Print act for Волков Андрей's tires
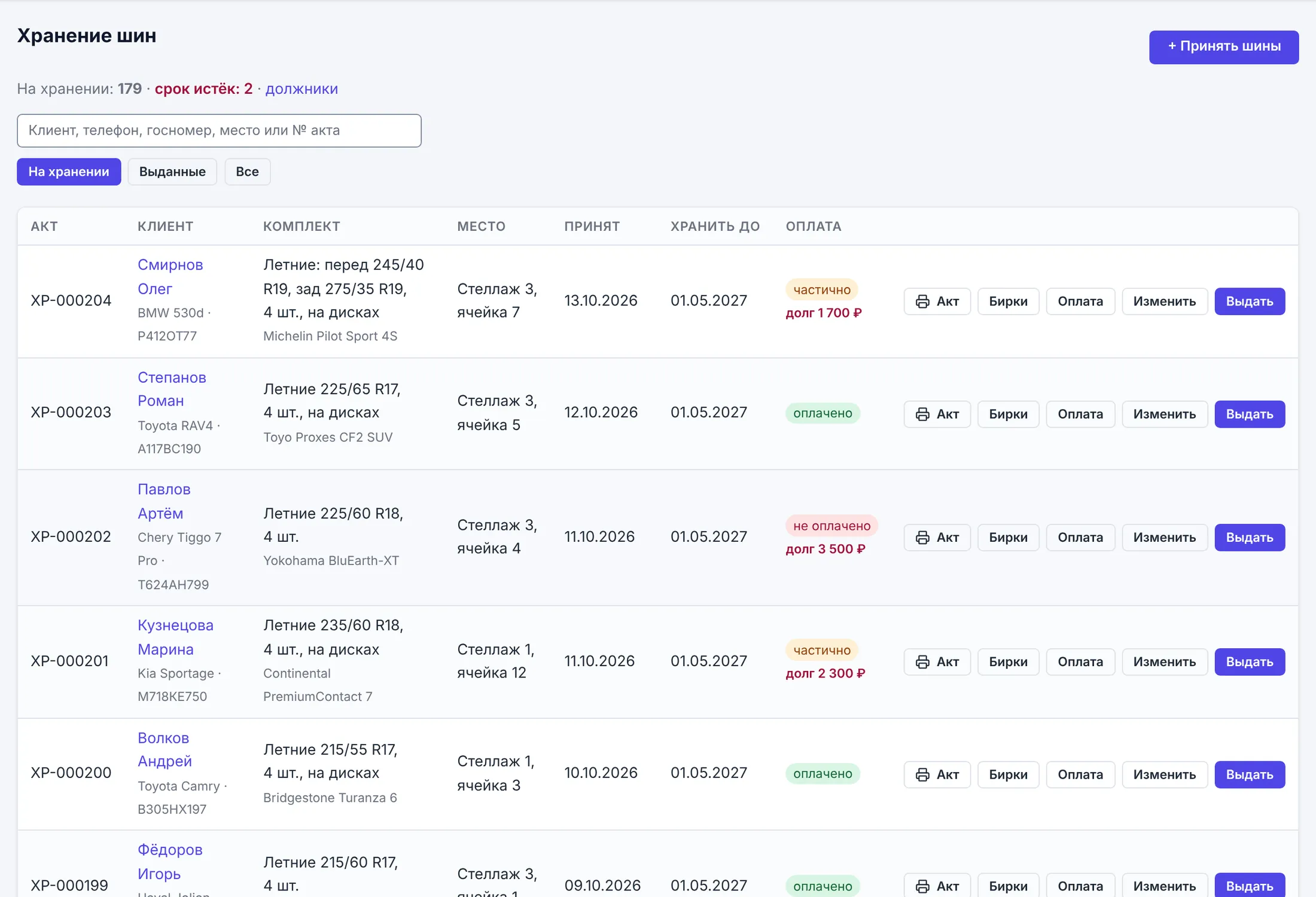1316x897 pixels. point(937,774)
